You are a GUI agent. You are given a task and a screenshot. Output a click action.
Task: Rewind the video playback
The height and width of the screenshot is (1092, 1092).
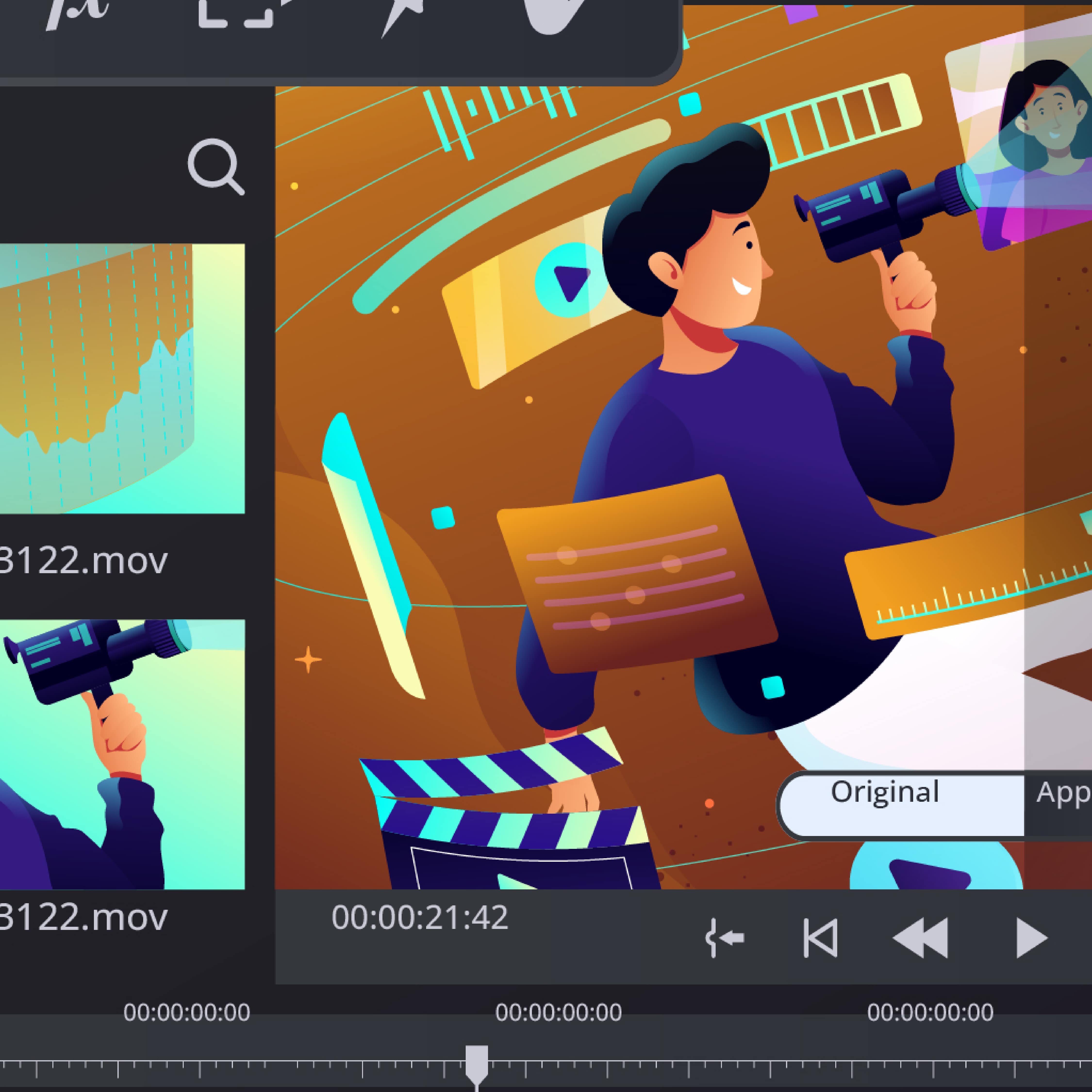click(921, 938)
